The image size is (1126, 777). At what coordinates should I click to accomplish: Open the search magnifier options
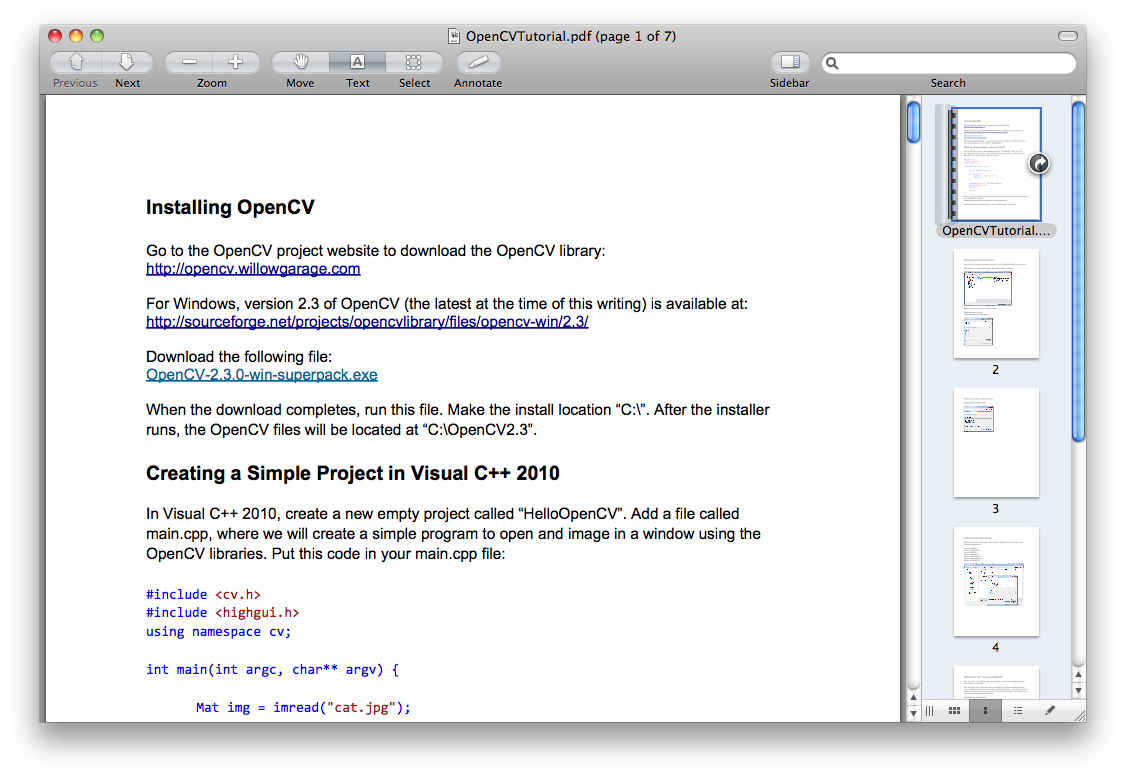(833, 63)
